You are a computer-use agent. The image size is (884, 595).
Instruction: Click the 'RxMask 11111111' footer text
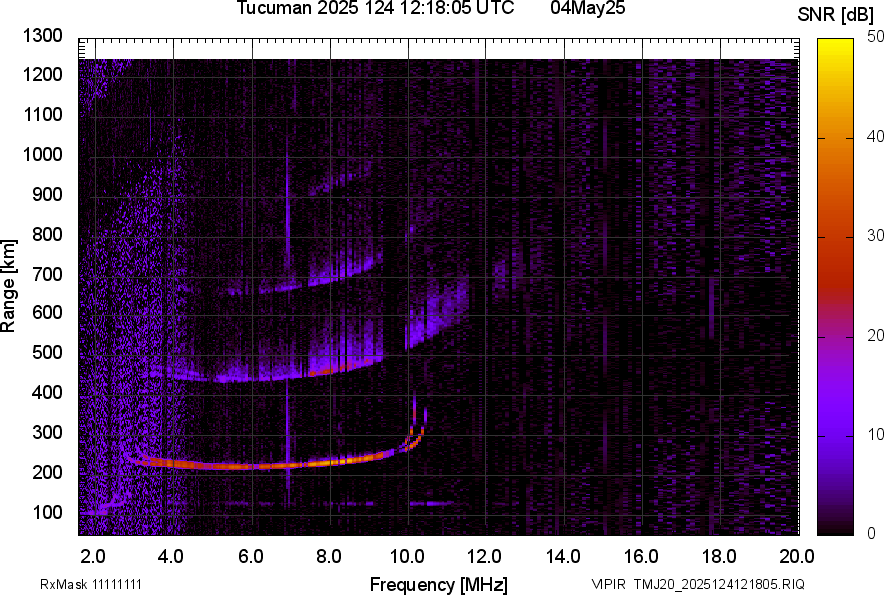point(91,584)
